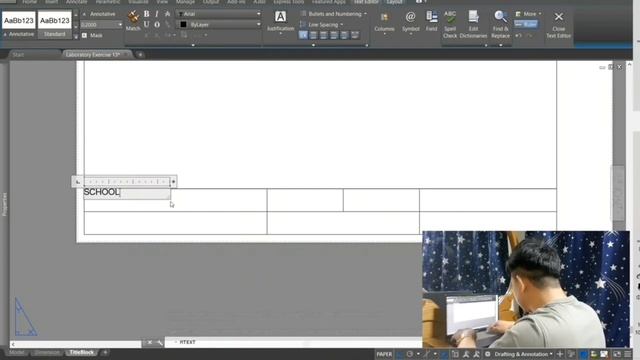The height and width of the screenshot is (360, 640).
Task: Open Edit Dictionaries
Action: [473, 24]
